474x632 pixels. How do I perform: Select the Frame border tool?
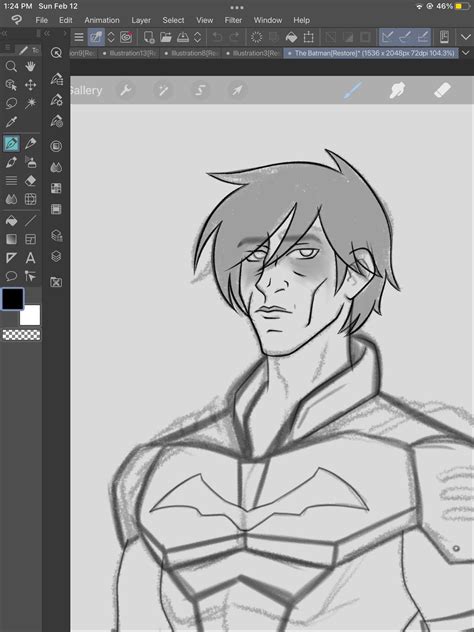[x=30, y=239]
